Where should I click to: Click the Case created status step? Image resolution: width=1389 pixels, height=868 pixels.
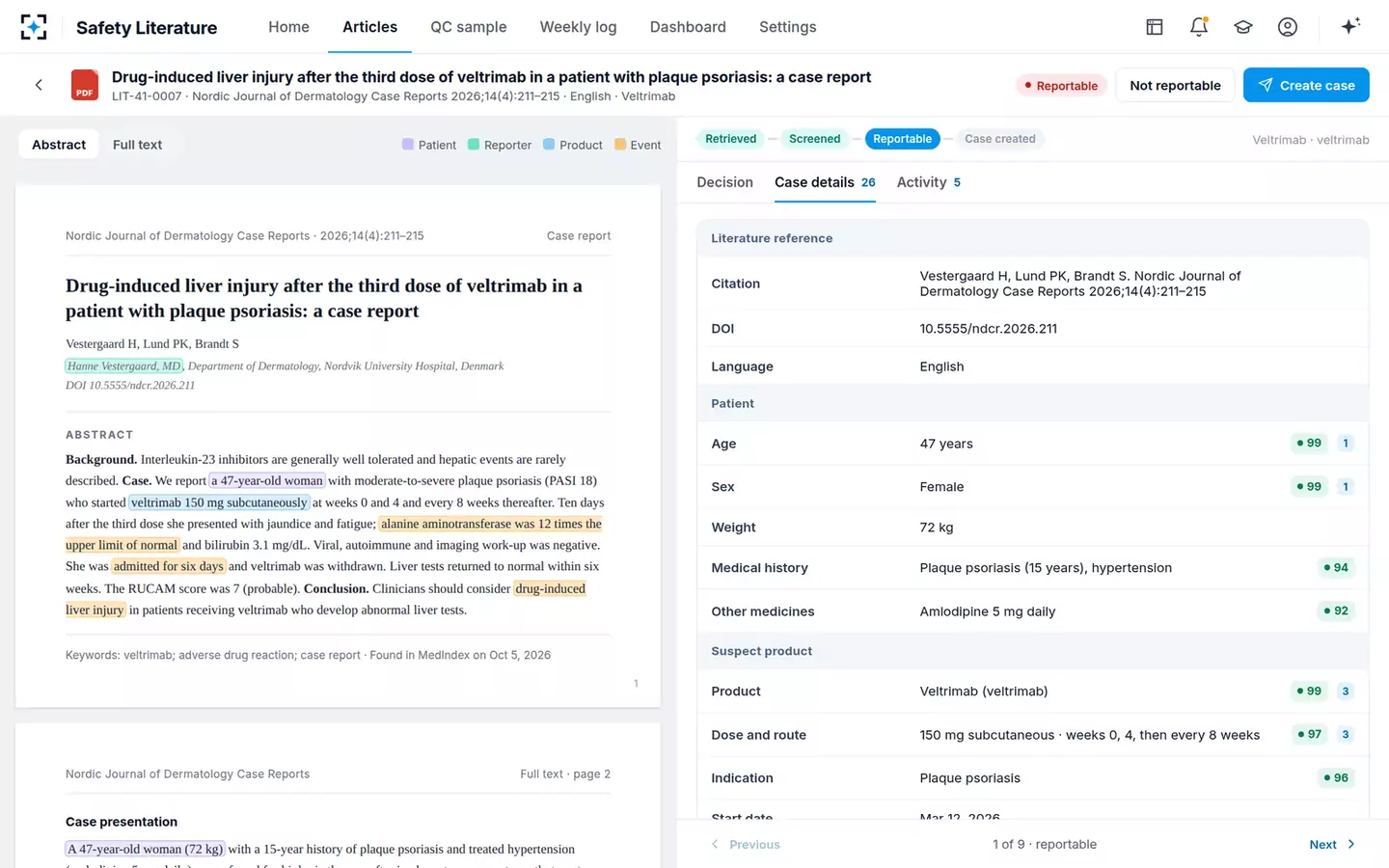pos(1000,139)
